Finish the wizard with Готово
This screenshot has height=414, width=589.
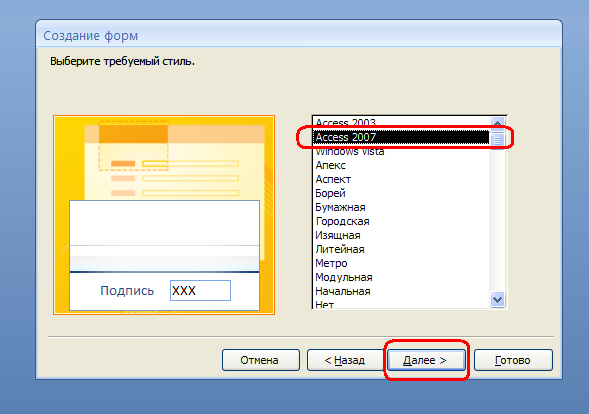[x=513, y=360]
